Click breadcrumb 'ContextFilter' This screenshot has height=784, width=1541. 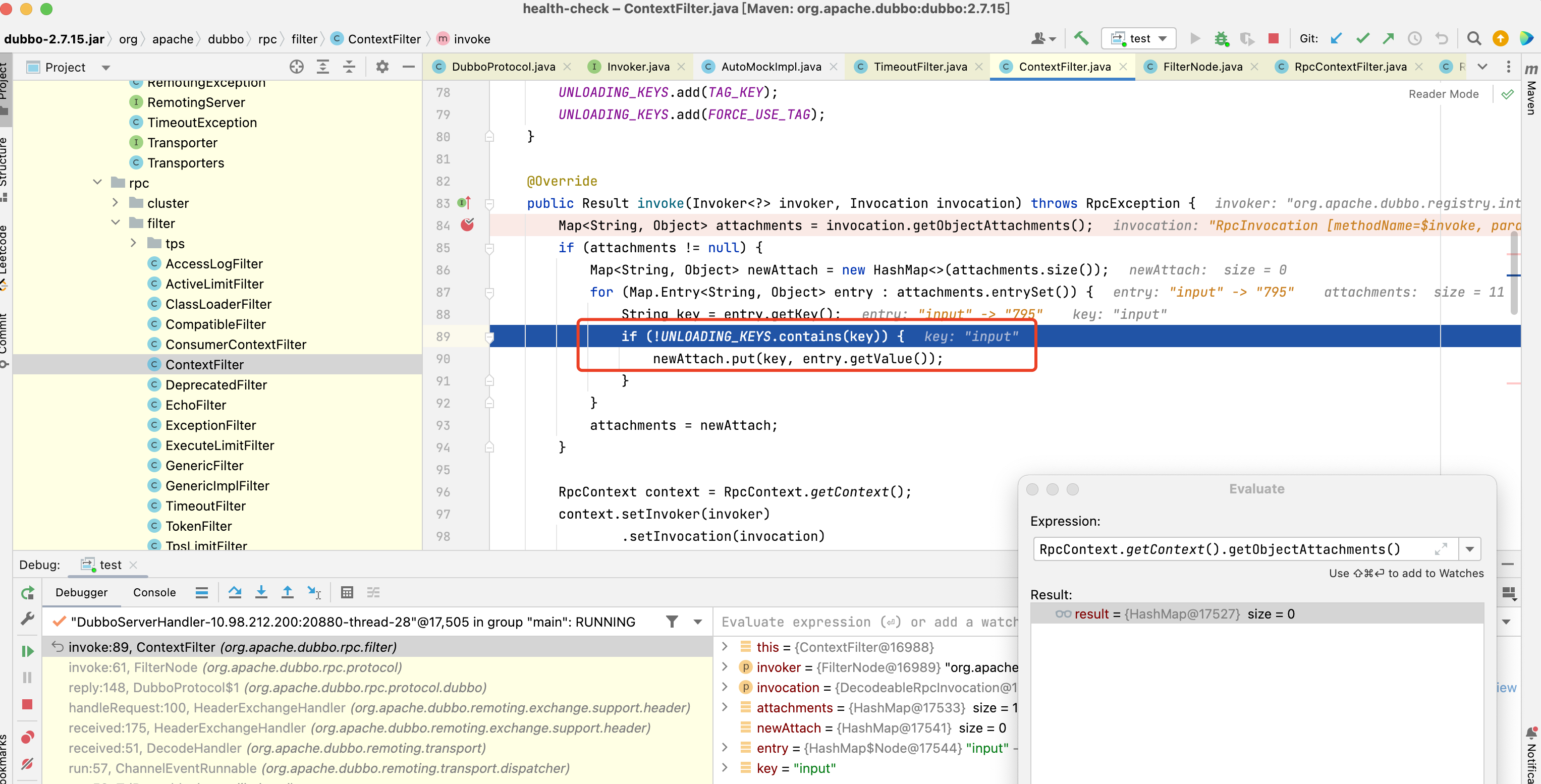click(x=384, y=39)
